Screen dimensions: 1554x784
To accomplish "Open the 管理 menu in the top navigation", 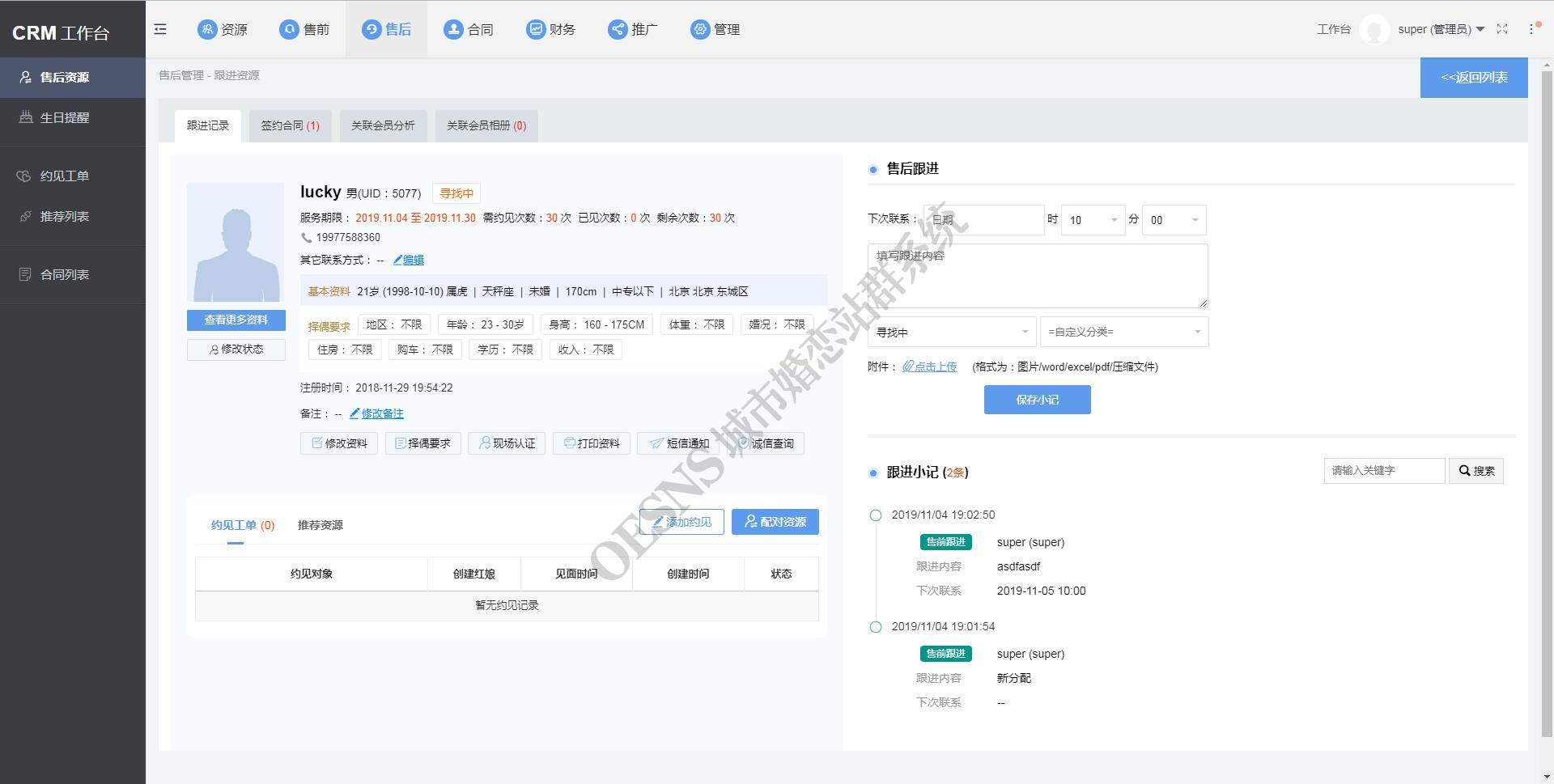I will point(715,29).
